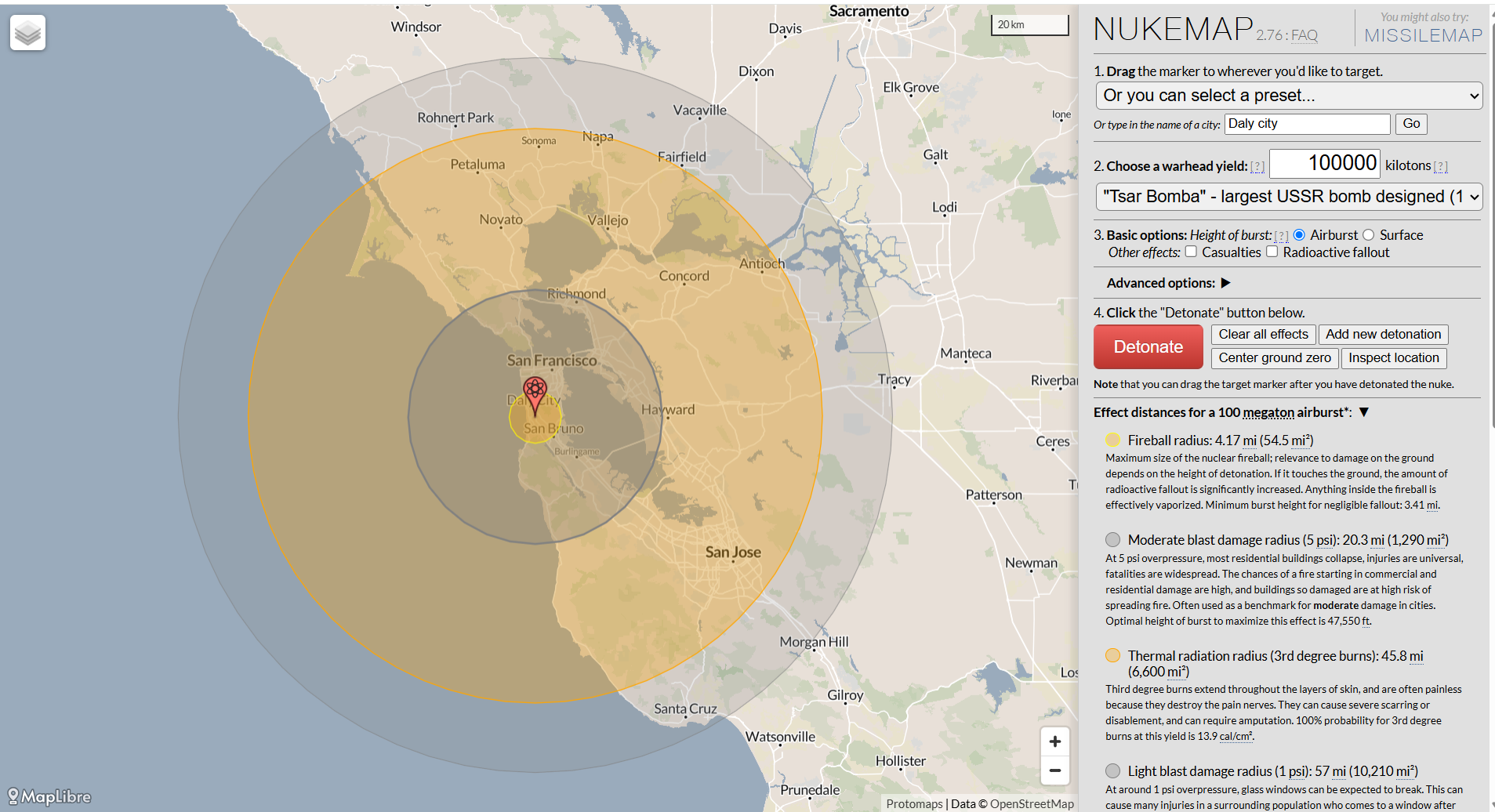Click the Gilroy map label
Image resolution: width=1495 pixels, height=812 pixels.
[x=845, y=695]
